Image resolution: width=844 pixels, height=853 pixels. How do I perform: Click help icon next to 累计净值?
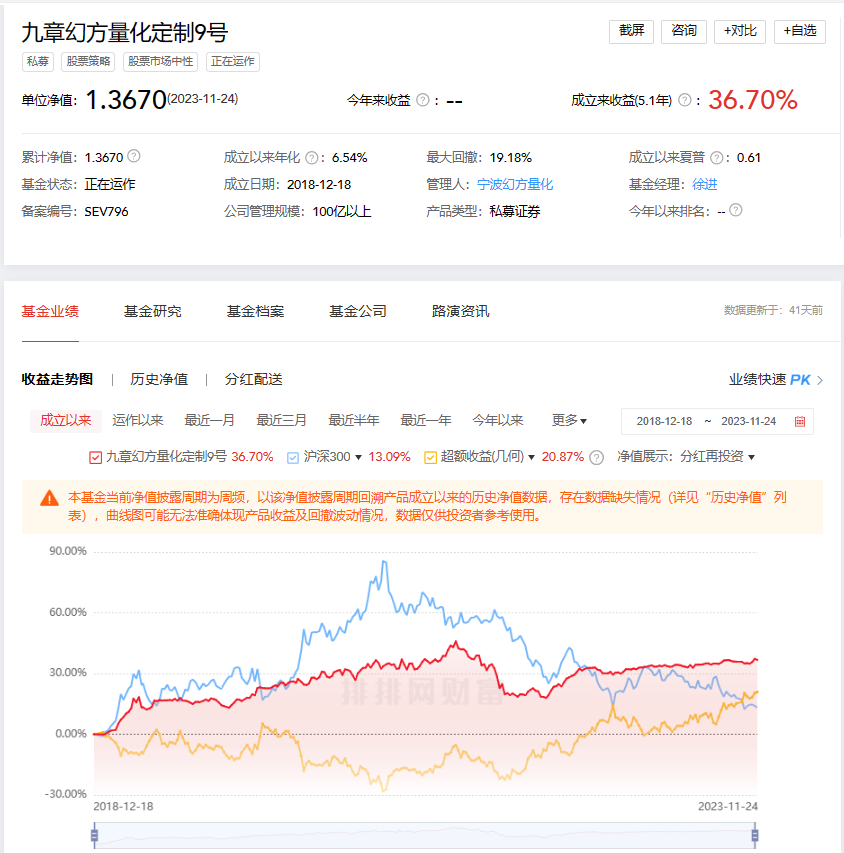coord(134,157)
